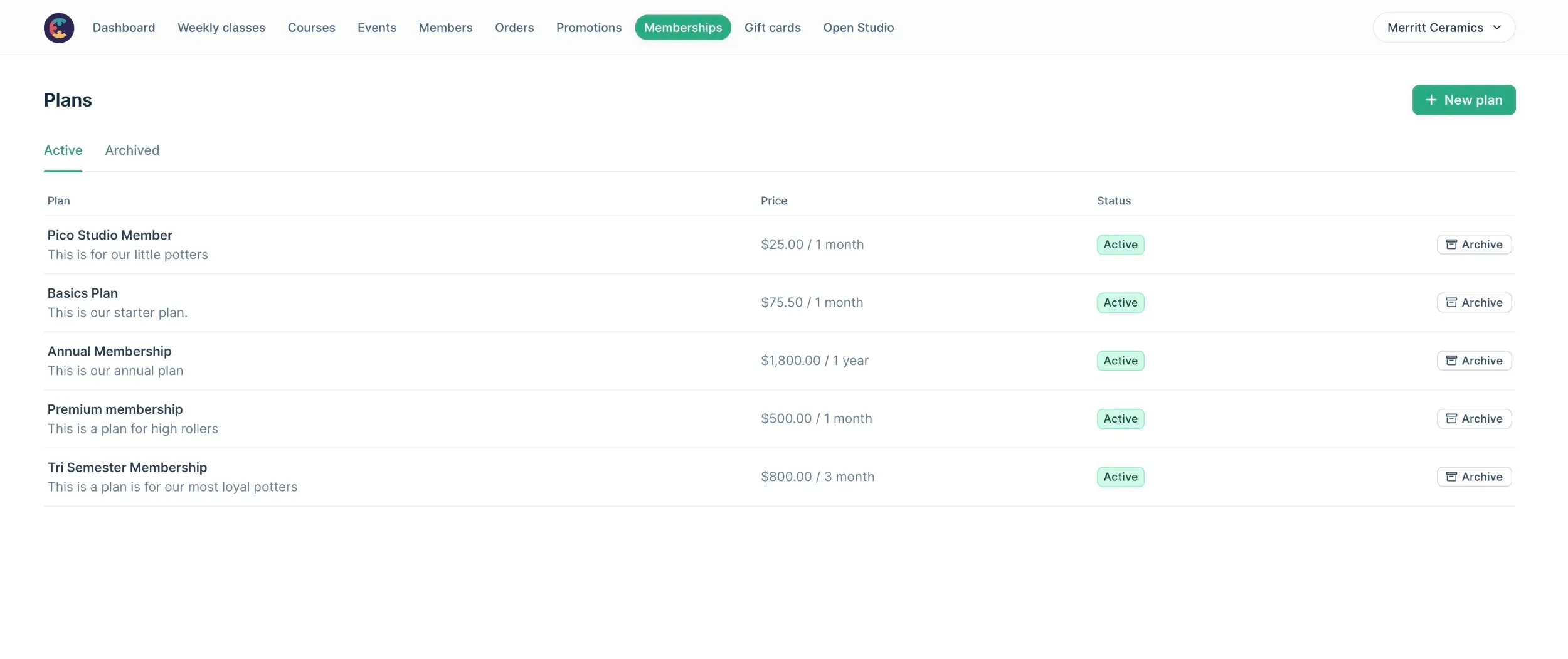Open the Merritt Ceramics account dropdown

coord(1443,28)
